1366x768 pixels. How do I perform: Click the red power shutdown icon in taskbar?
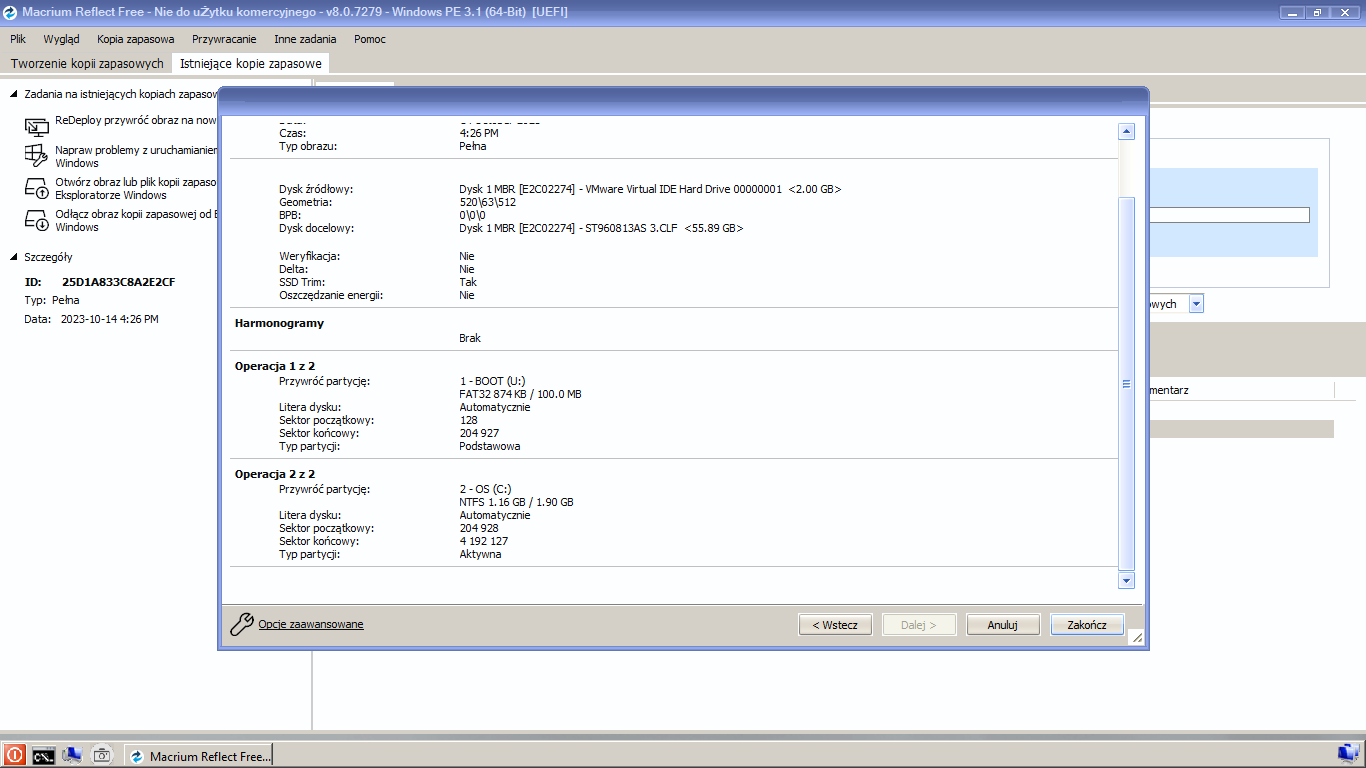14,755
